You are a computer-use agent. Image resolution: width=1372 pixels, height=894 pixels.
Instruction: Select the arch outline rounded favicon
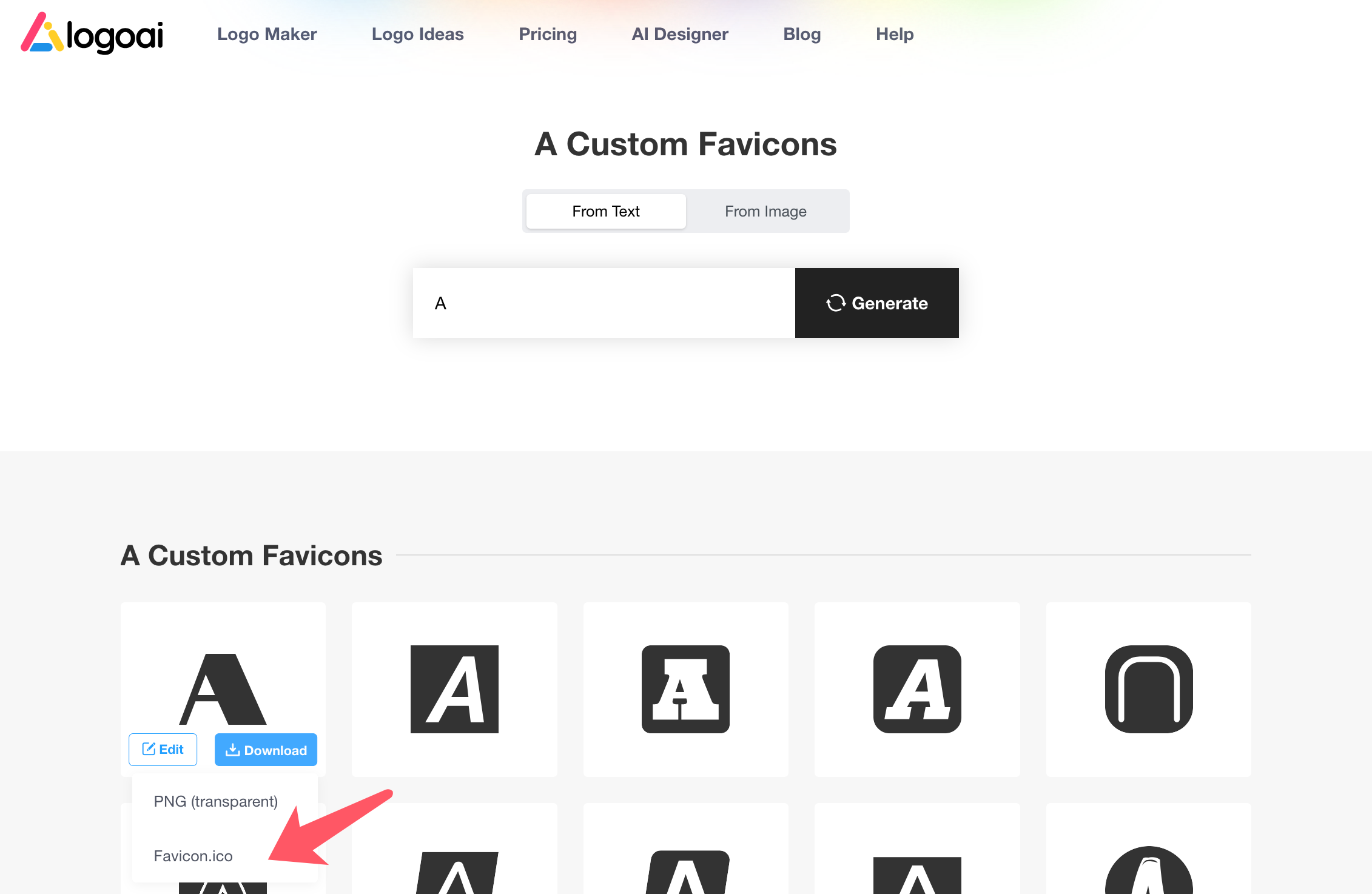[1148, 689]
